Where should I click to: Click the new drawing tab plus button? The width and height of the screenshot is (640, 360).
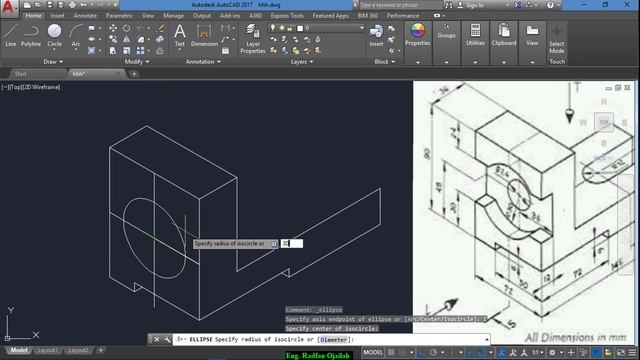click(x=134, y=74)
